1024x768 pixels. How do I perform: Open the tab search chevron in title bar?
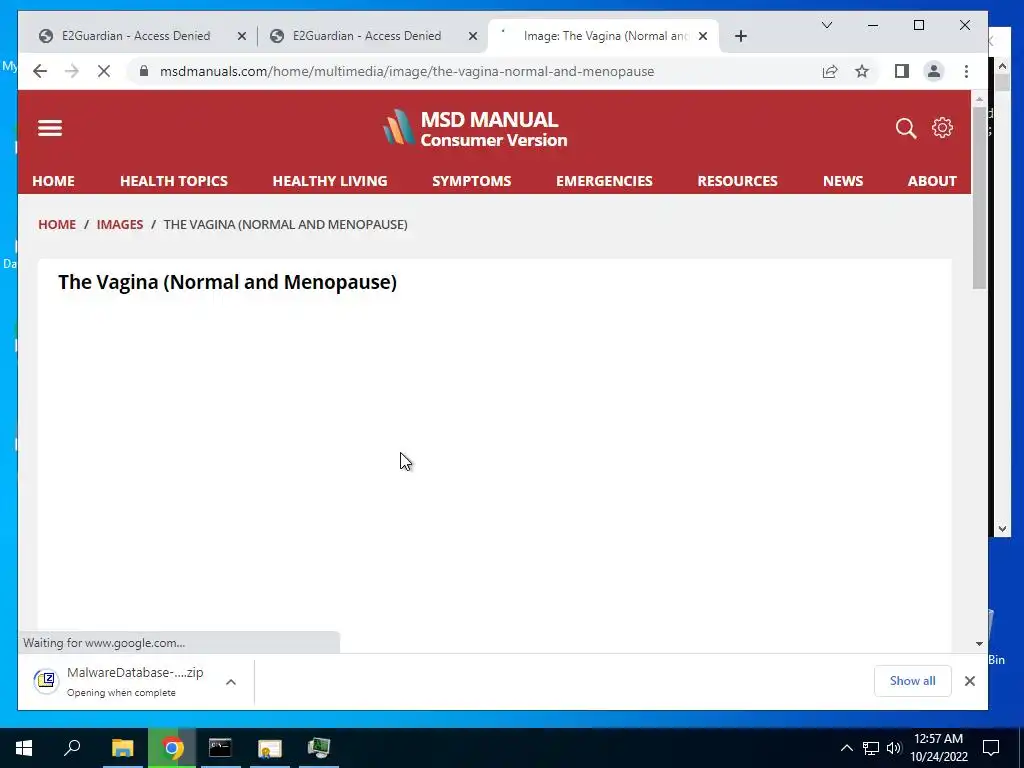[x=827, y=25]
